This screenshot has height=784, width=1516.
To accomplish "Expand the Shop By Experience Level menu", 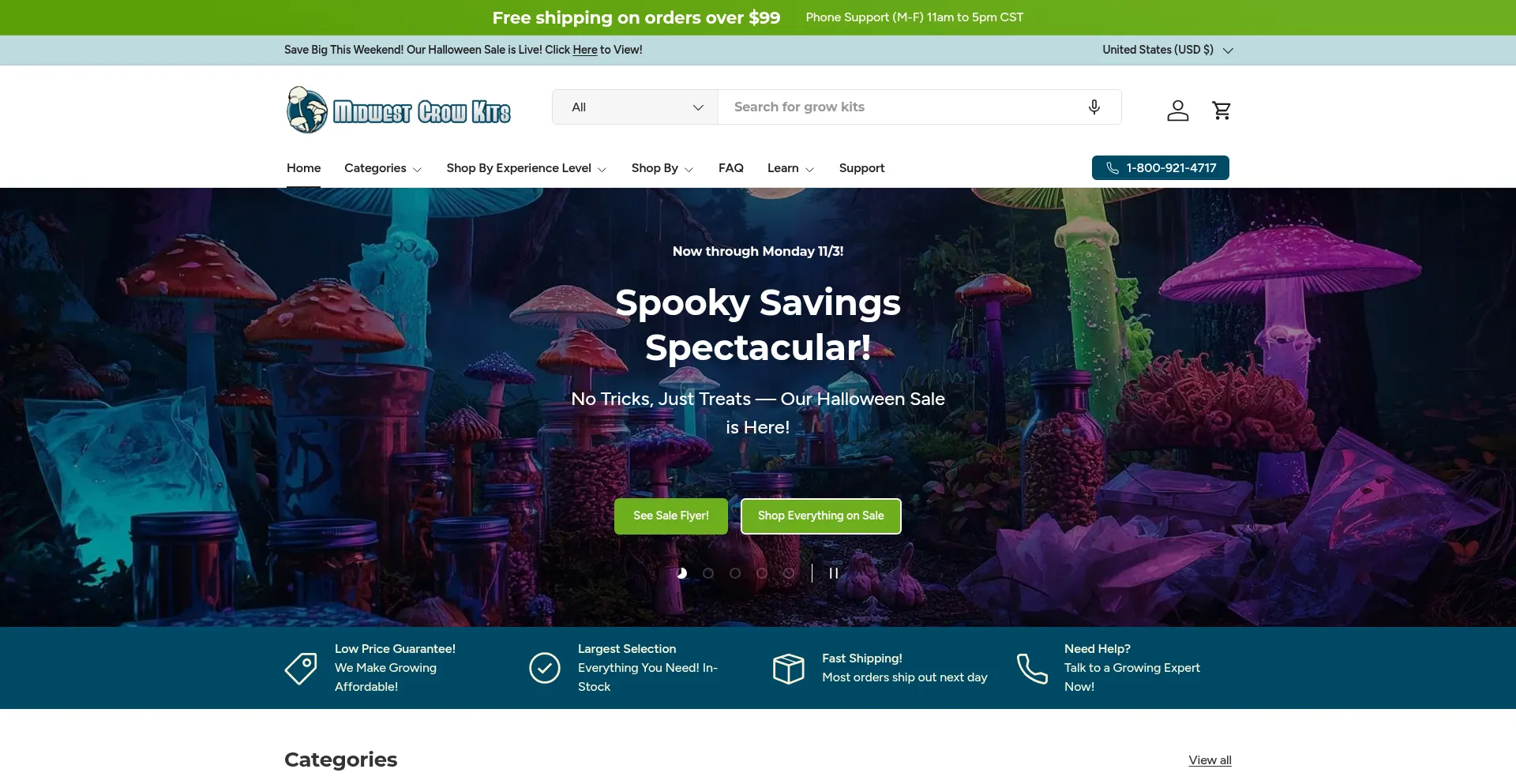I will point(526,168).
